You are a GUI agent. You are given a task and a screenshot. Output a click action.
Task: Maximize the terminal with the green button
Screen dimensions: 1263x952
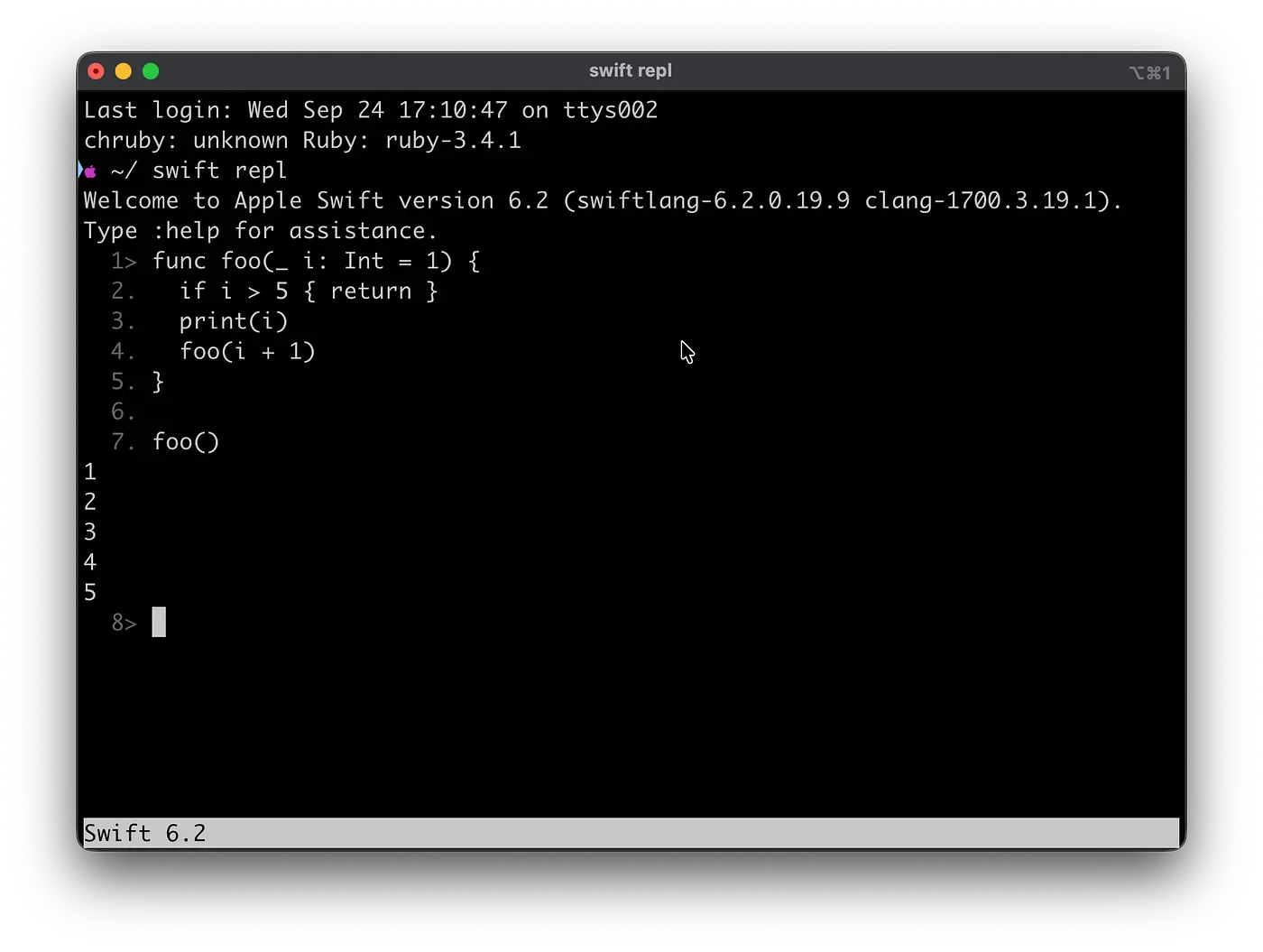tap(151, 71)
